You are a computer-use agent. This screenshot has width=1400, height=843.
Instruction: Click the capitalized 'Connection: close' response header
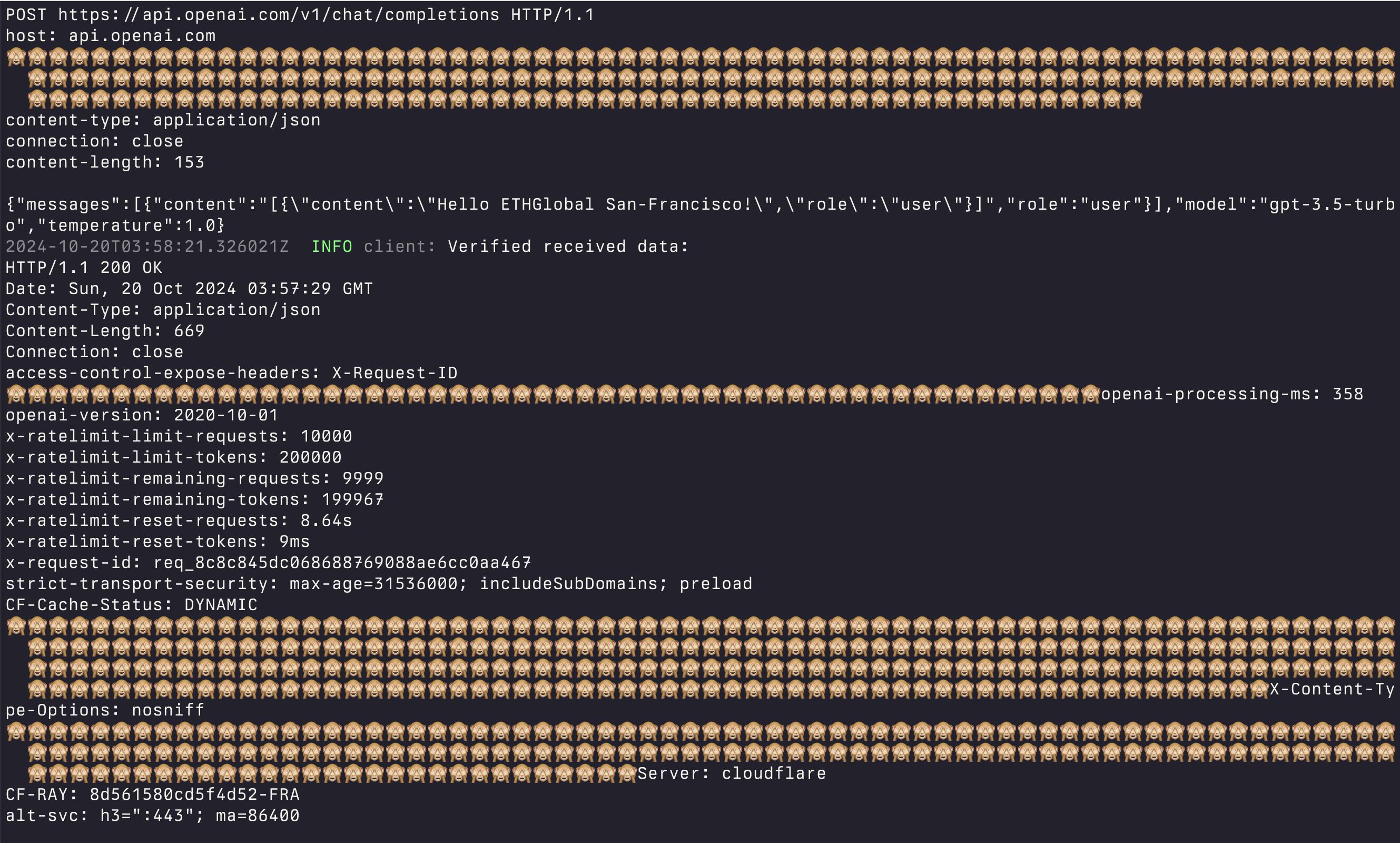[x=95, y=351]
